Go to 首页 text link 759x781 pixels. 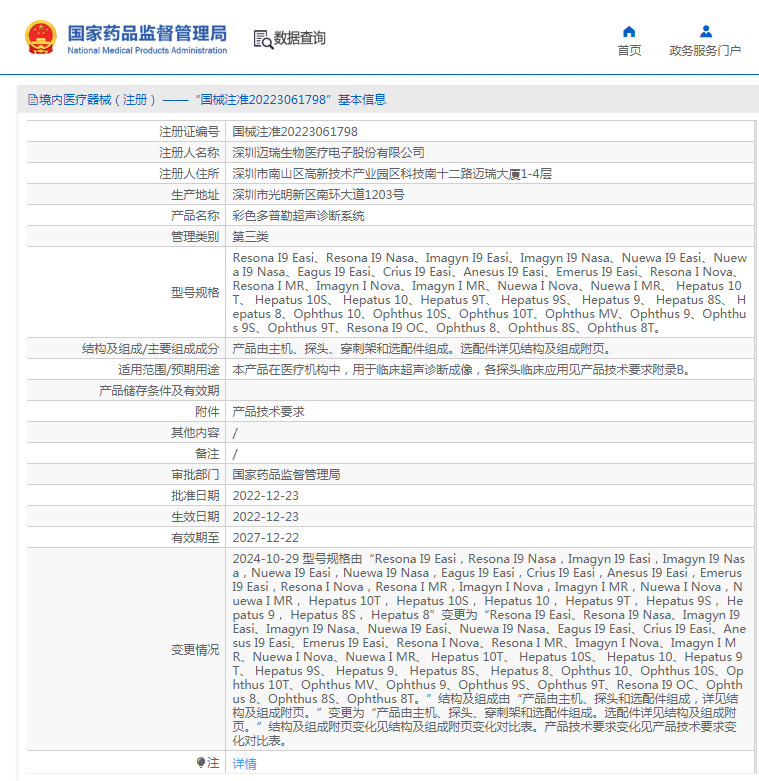click(629, 51)
